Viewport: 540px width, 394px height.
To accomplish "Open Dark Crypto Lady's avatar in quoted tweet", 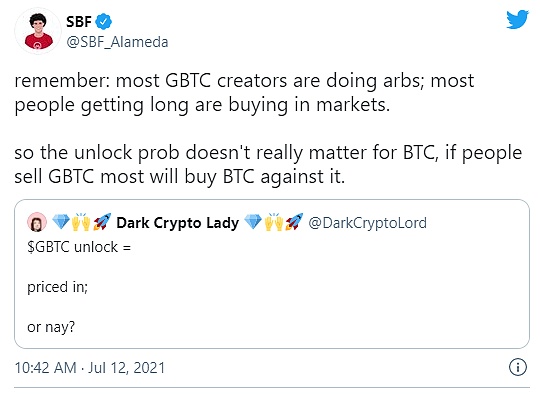I will point(37,222).
